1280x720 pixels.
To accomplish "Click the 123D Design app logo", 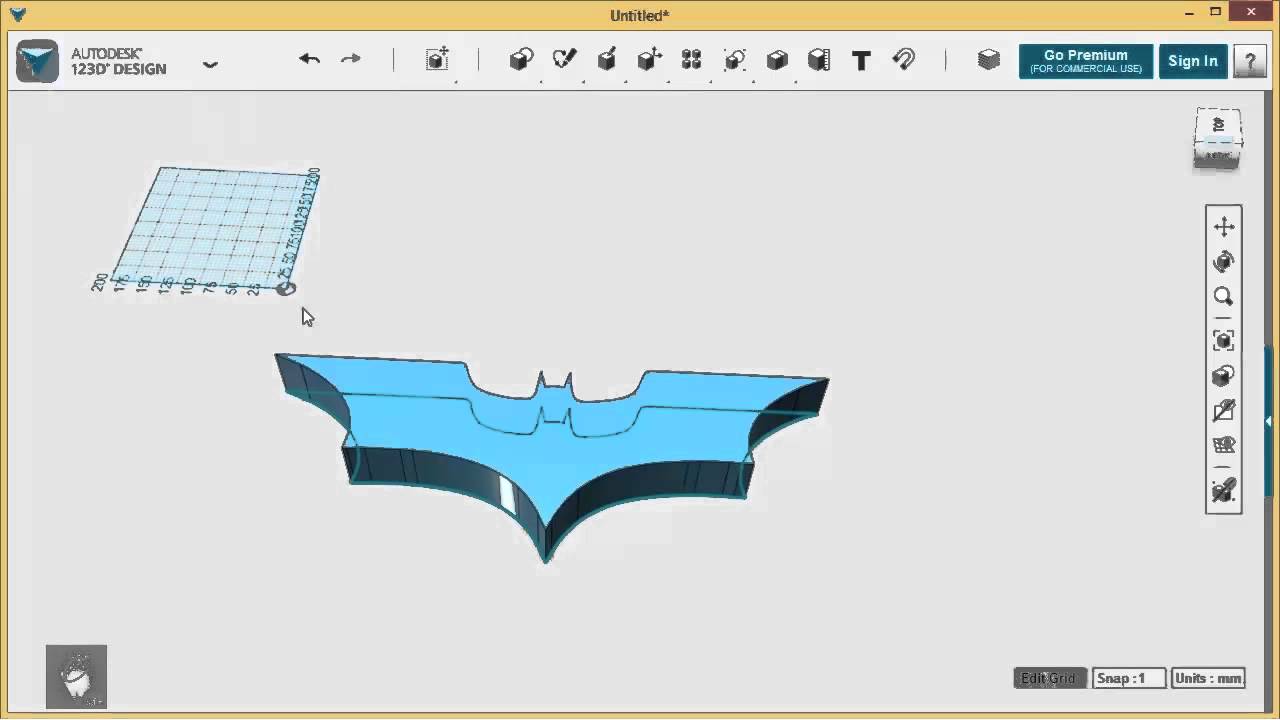I will pyautogui.click(x=38, y=61).
